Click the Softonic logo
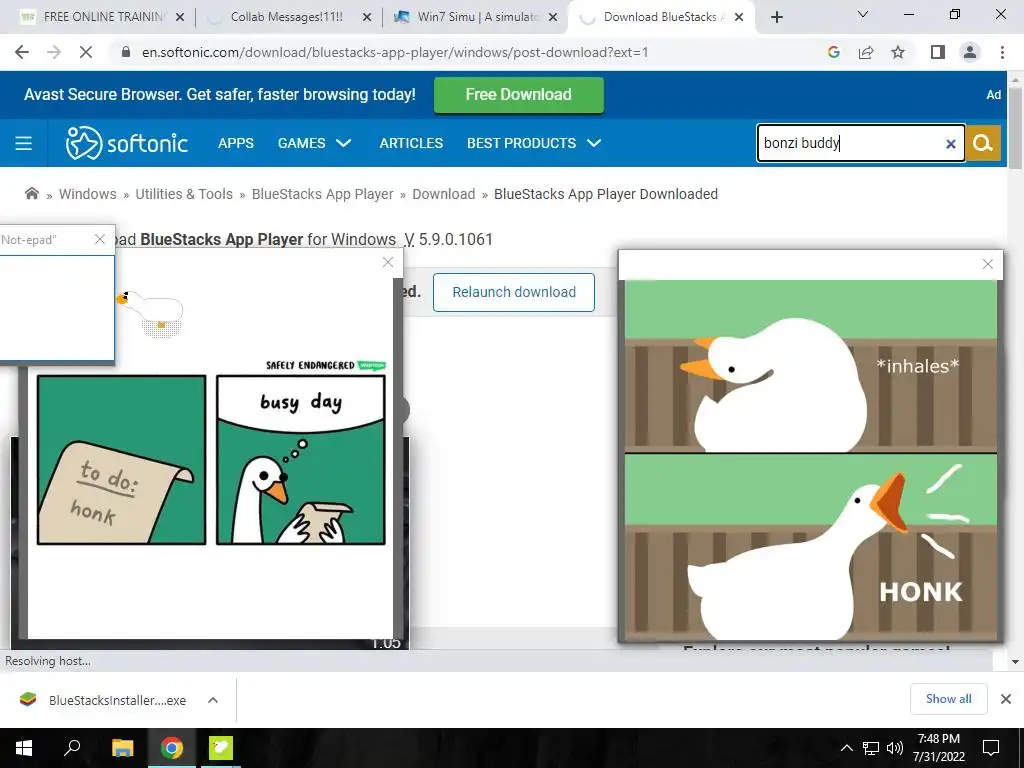 pyautogui.click(x=127, y=143)
